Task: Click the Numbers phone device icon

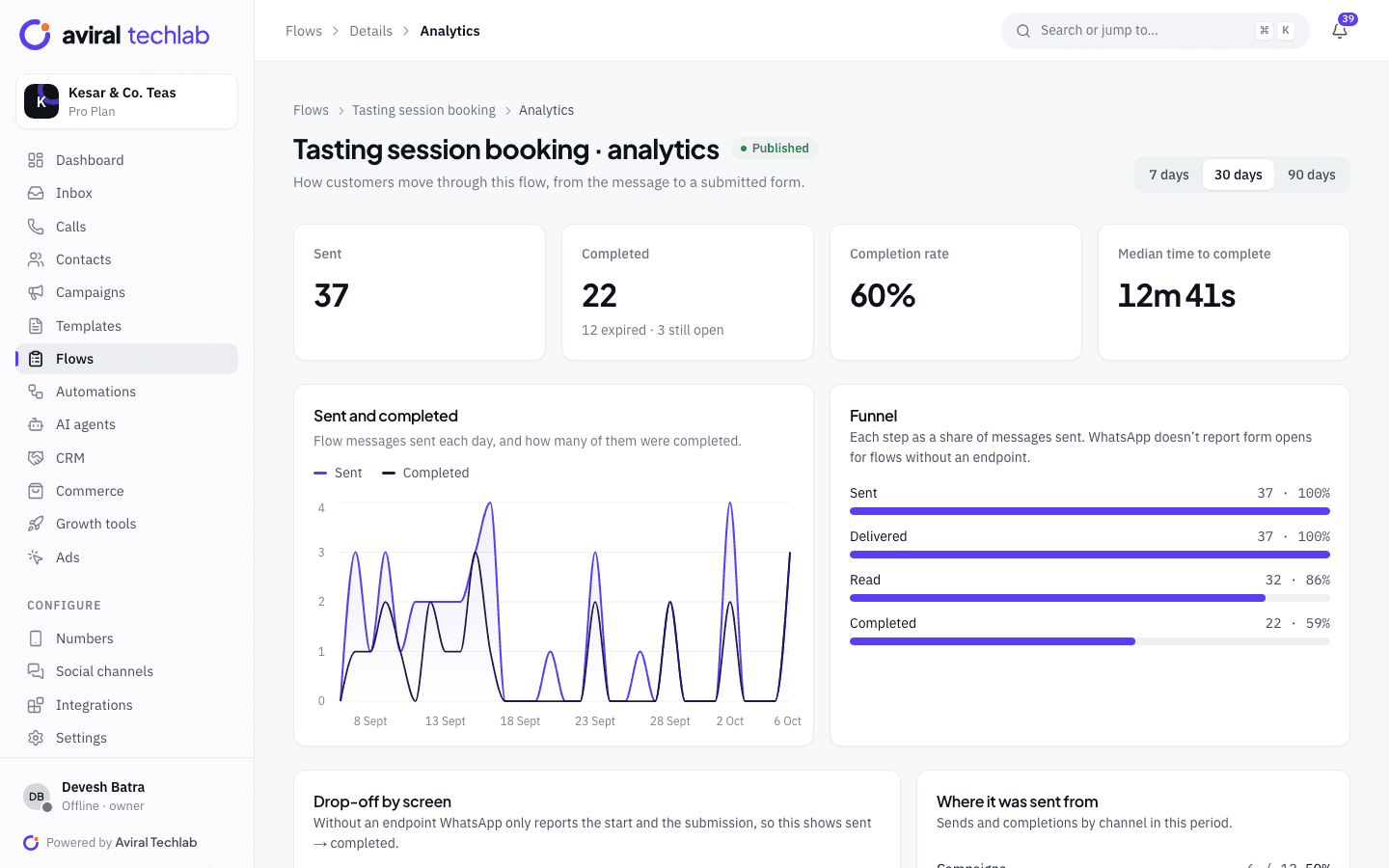Action: click(36, 638)
